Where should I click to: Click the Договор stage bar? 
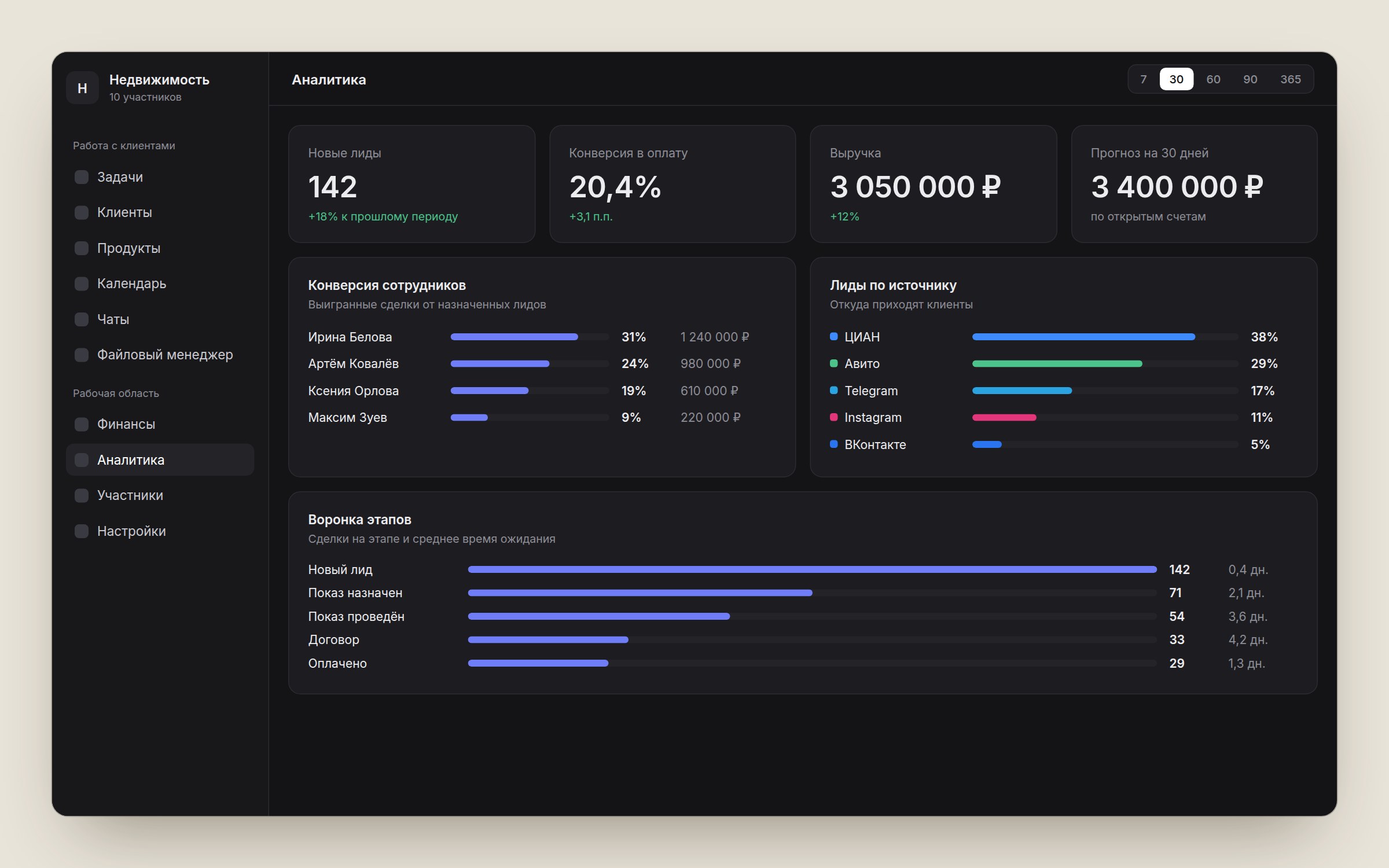[812, 639]
